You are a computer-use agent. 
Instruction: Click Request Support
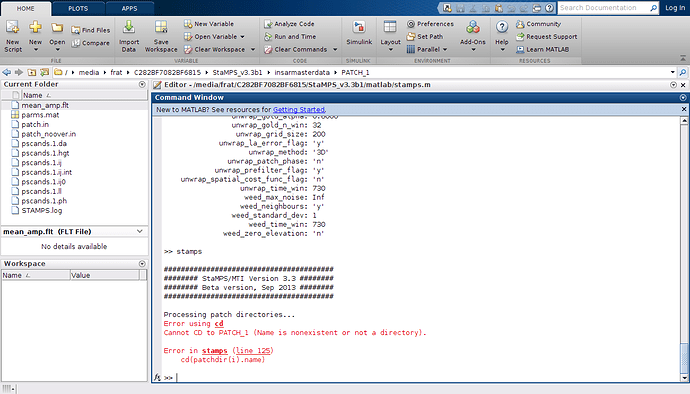(x=547, y=37)
